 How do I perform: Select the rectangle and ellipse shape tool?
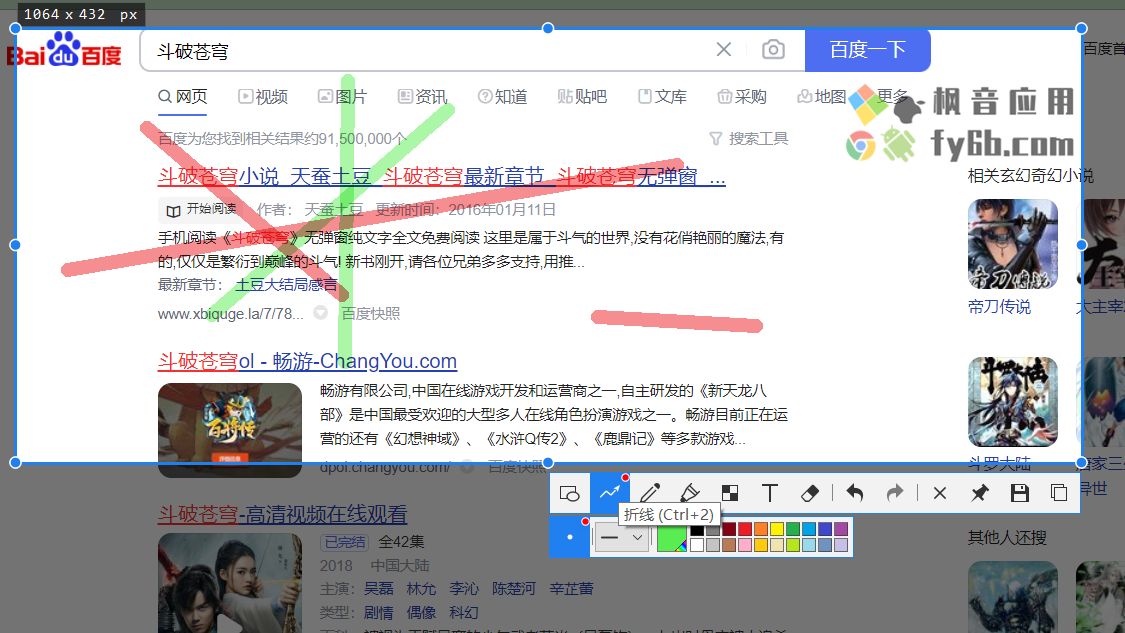(570, 493)
